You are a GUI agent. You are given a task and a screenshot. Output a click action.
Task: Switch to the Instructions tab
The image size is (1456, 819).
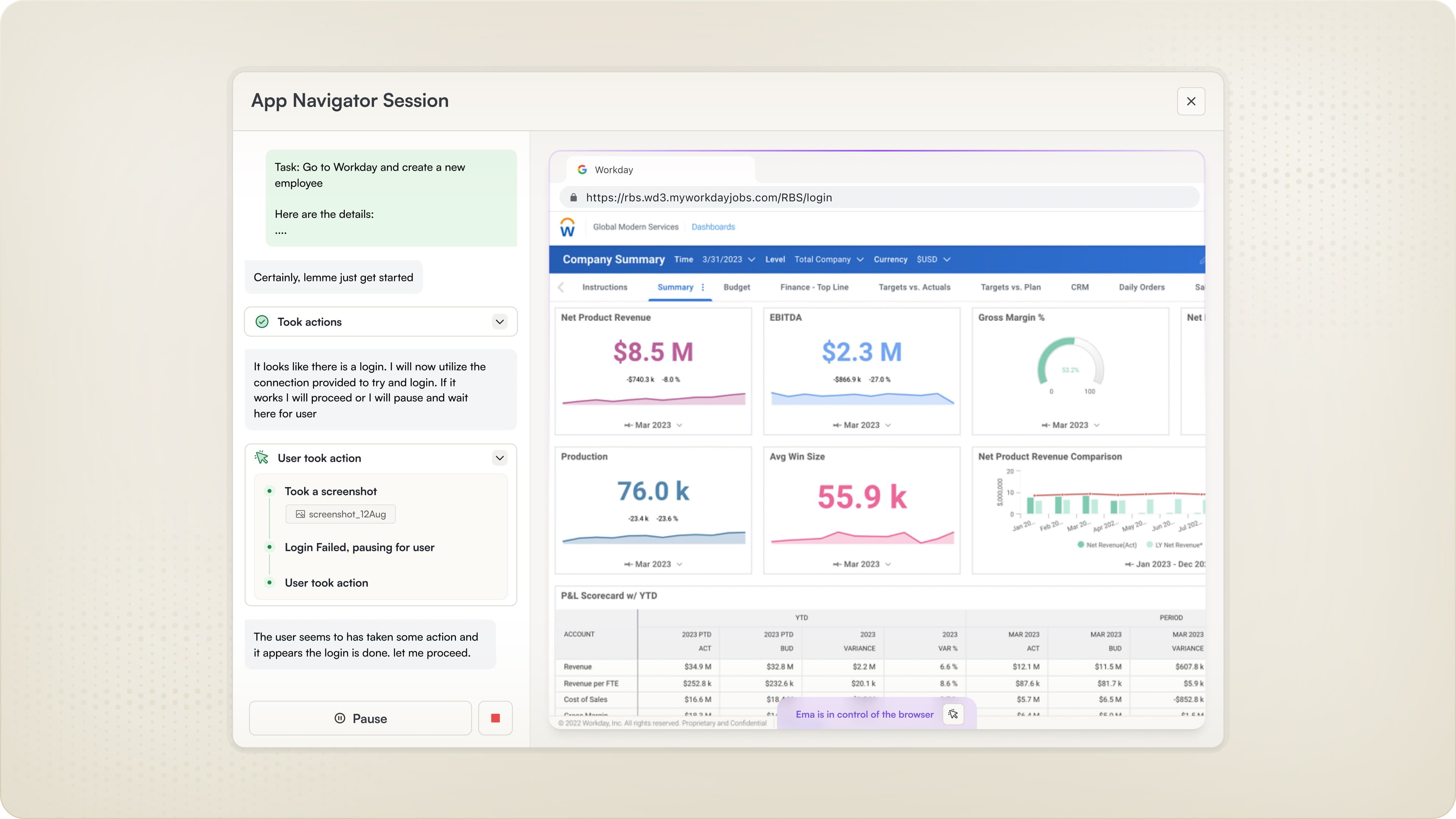point(605,287)
